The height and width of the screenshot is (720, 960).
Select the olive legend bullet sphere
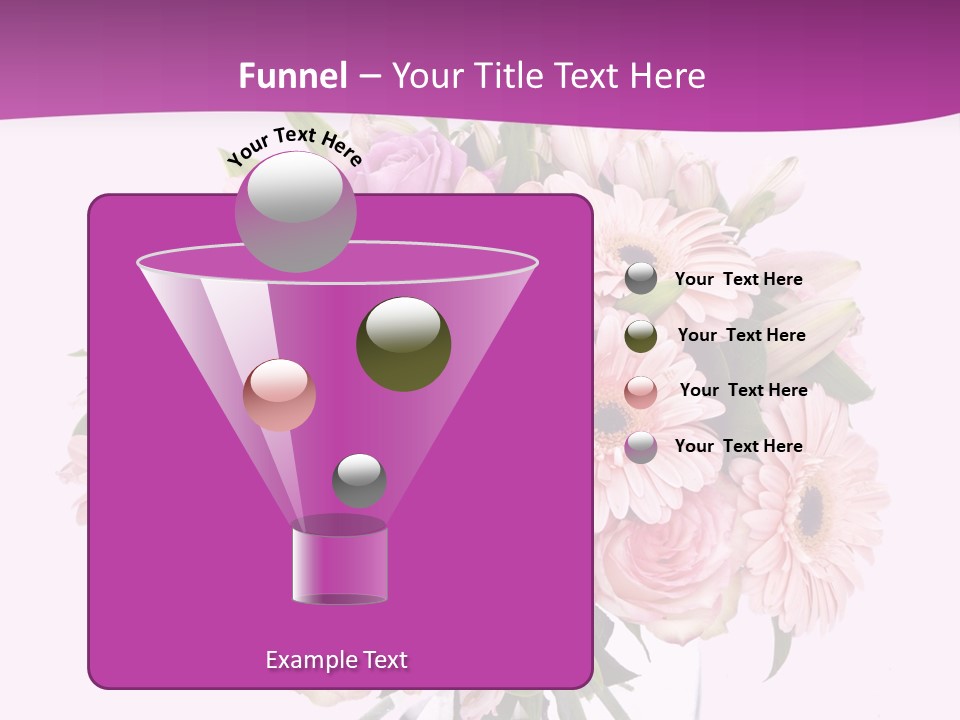[x=641, y=336]
